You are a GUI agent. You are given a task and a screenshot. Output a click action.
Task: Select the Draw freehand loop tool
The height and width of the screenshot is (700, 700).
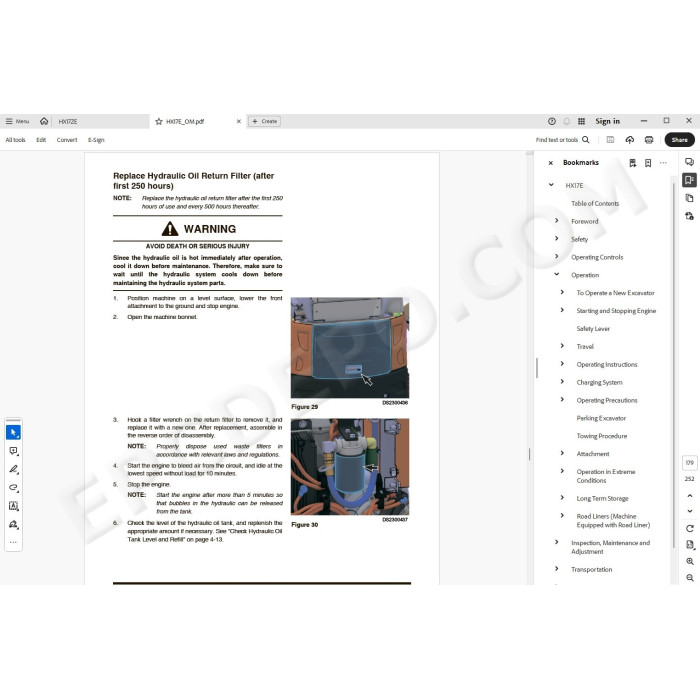[x=13, y=488]
